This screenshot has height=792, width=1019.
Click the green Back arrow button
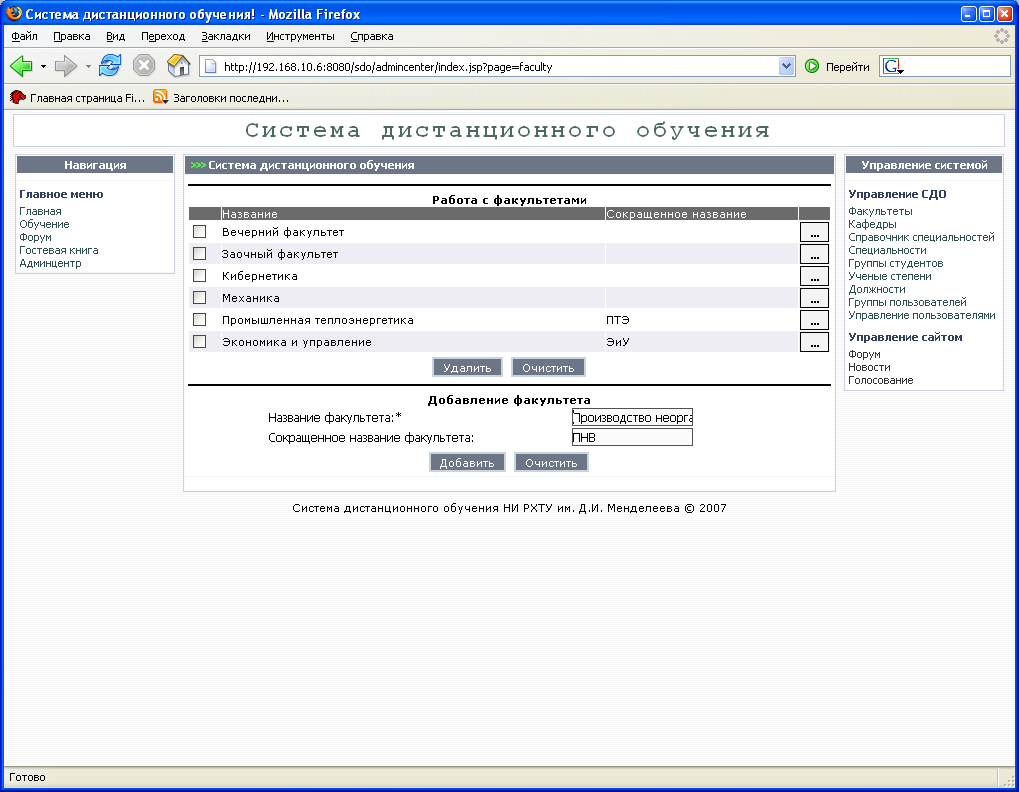pos(21,66)
